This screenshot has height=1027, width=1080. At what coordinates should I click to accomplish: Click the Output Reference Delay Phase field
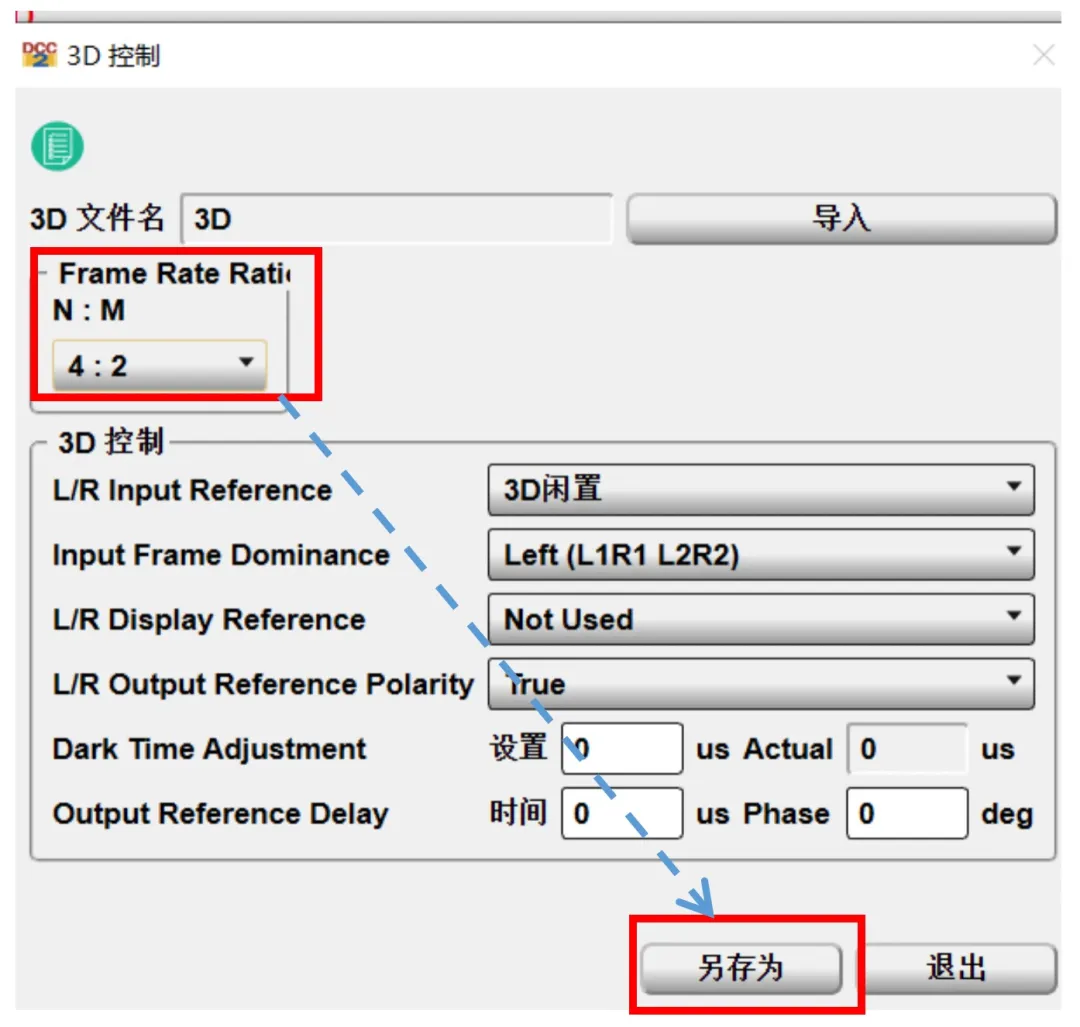tap(907, 814)
